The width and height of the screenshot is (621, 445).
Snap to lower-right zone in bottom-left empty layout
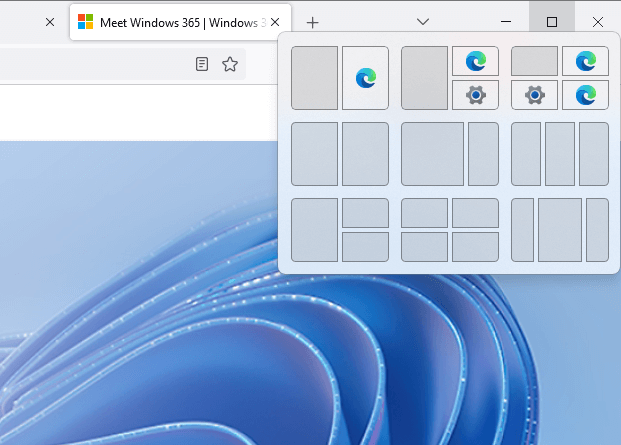pyautogui.click(x=365, y=247)
